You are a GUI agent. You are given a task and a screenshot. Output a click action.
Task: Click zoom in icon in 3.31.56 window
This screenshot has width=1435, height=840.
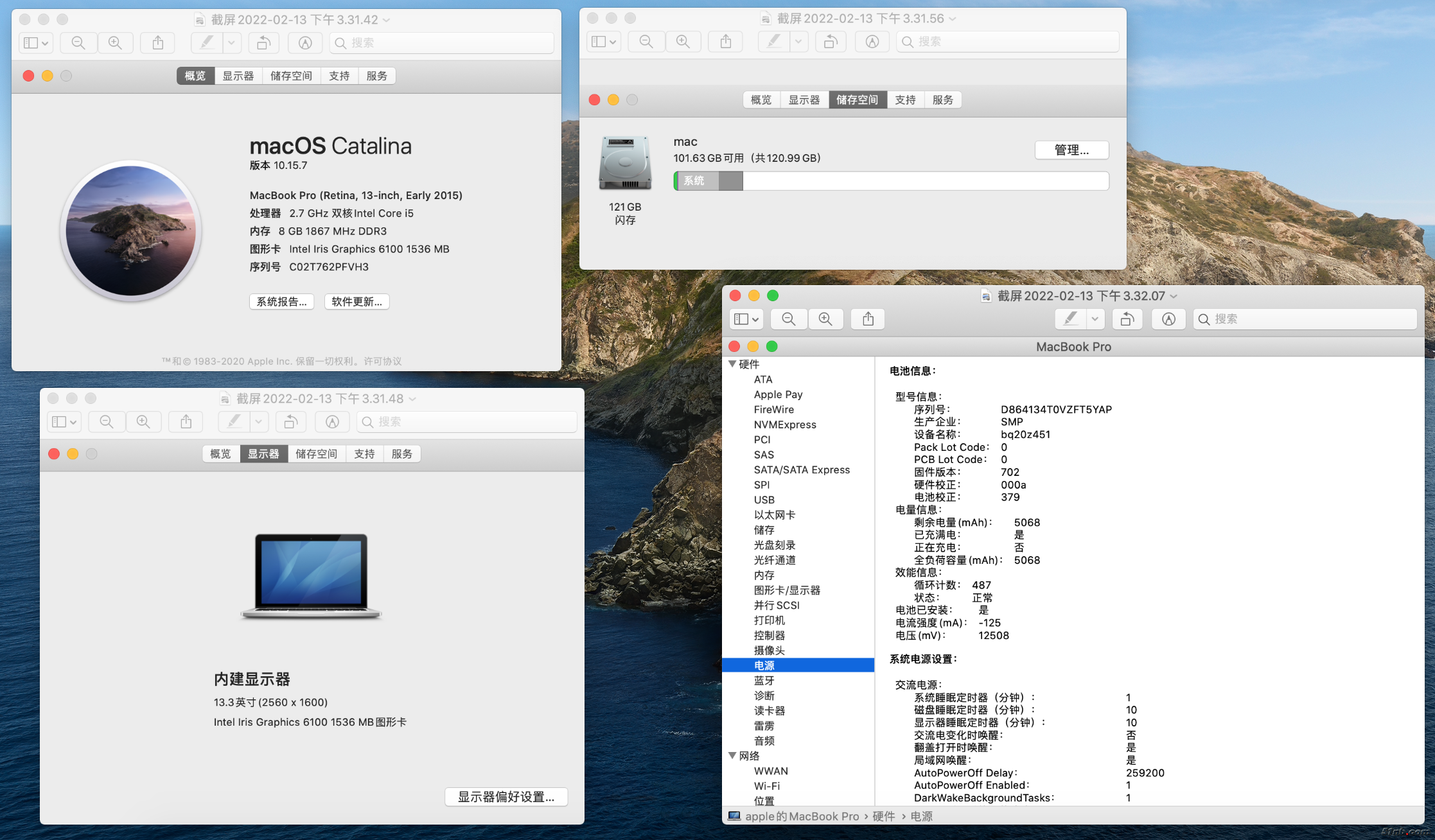tap(683, 42)
